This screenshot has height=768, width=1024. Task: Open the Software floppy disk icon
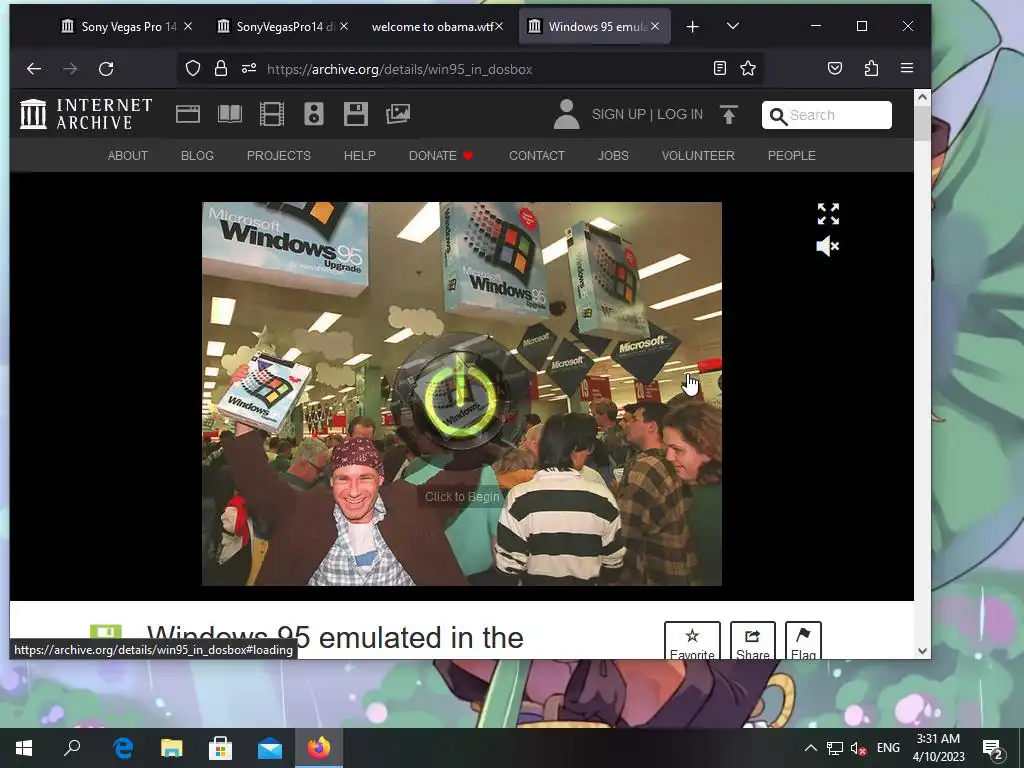(x=356, y=114)
